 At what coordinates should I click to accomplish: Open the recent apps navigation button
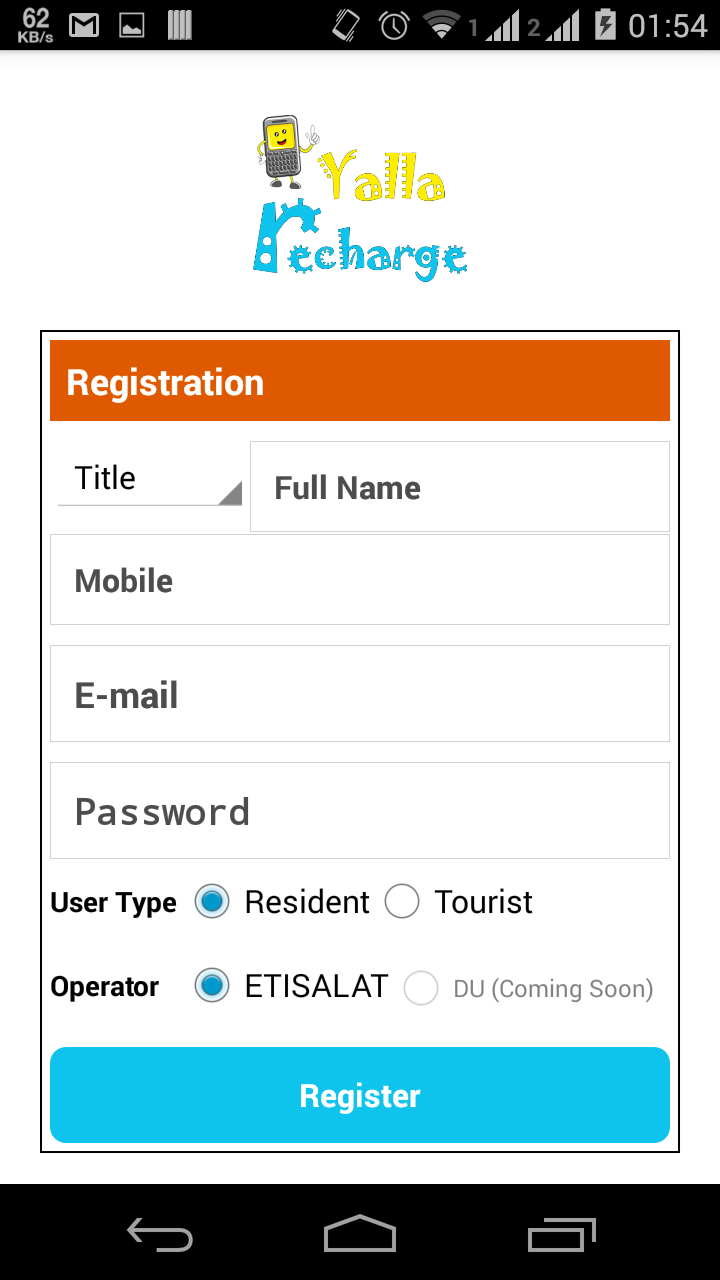pos(561,1234)
